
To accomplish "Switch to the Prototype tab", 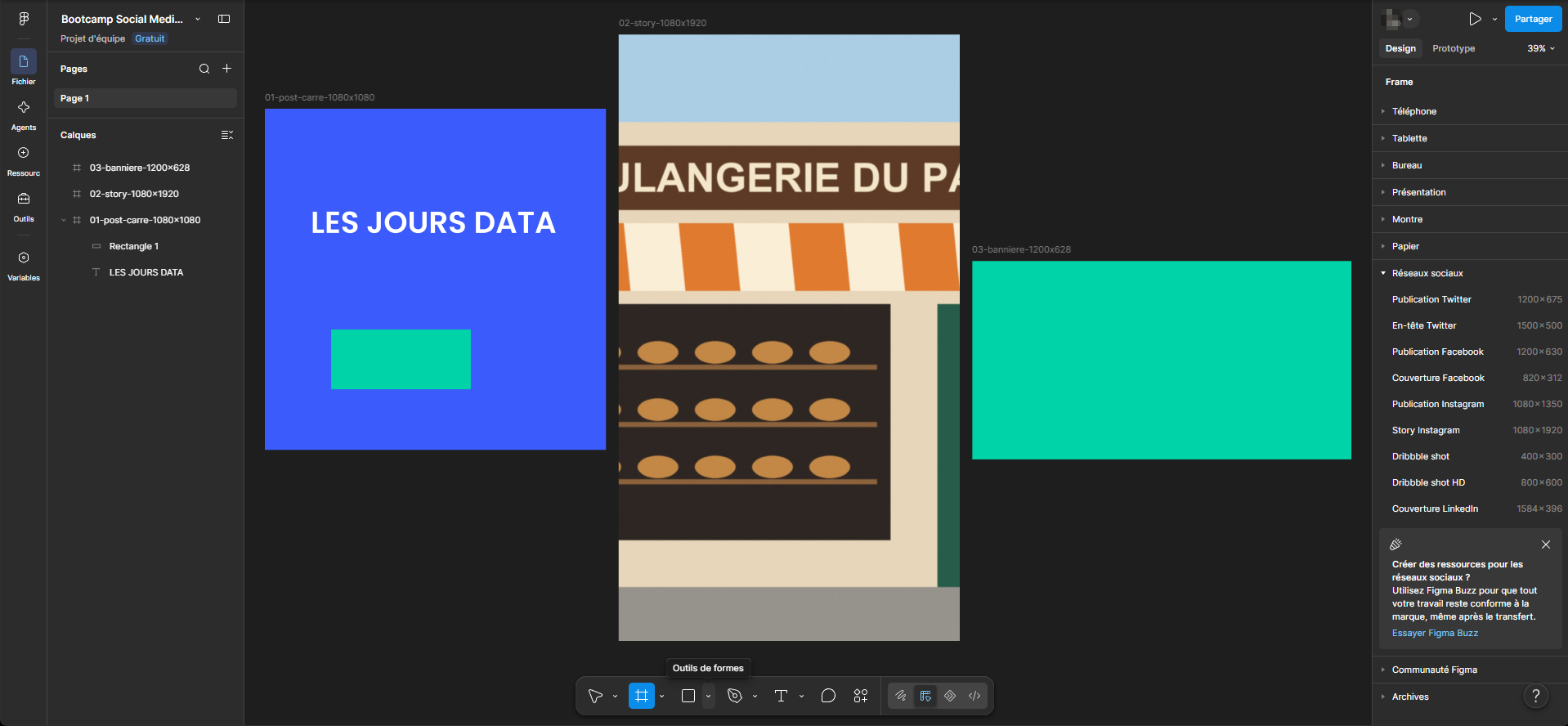I will click(x=1454, y=48).
